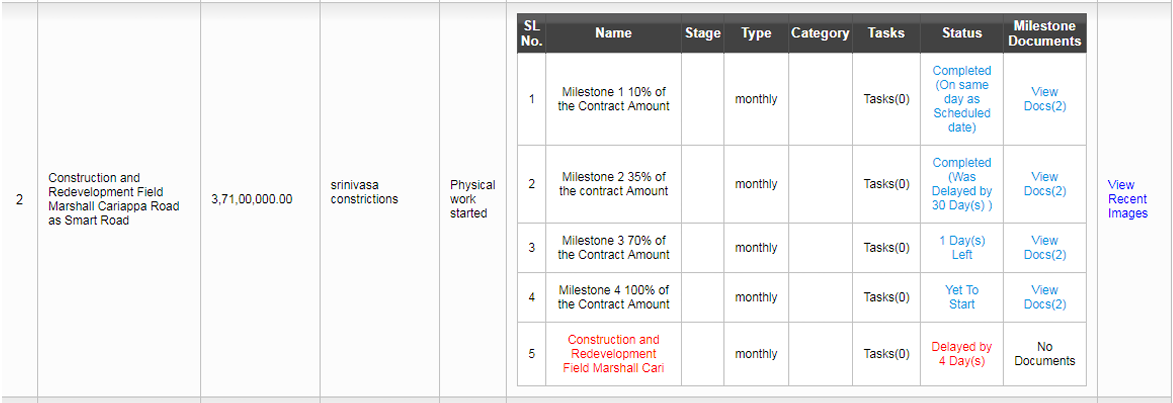The width and height of the screenshot is (1173, 403).
Task: Click serial number 1 in milestone table
Action: (x=531, y=99)
